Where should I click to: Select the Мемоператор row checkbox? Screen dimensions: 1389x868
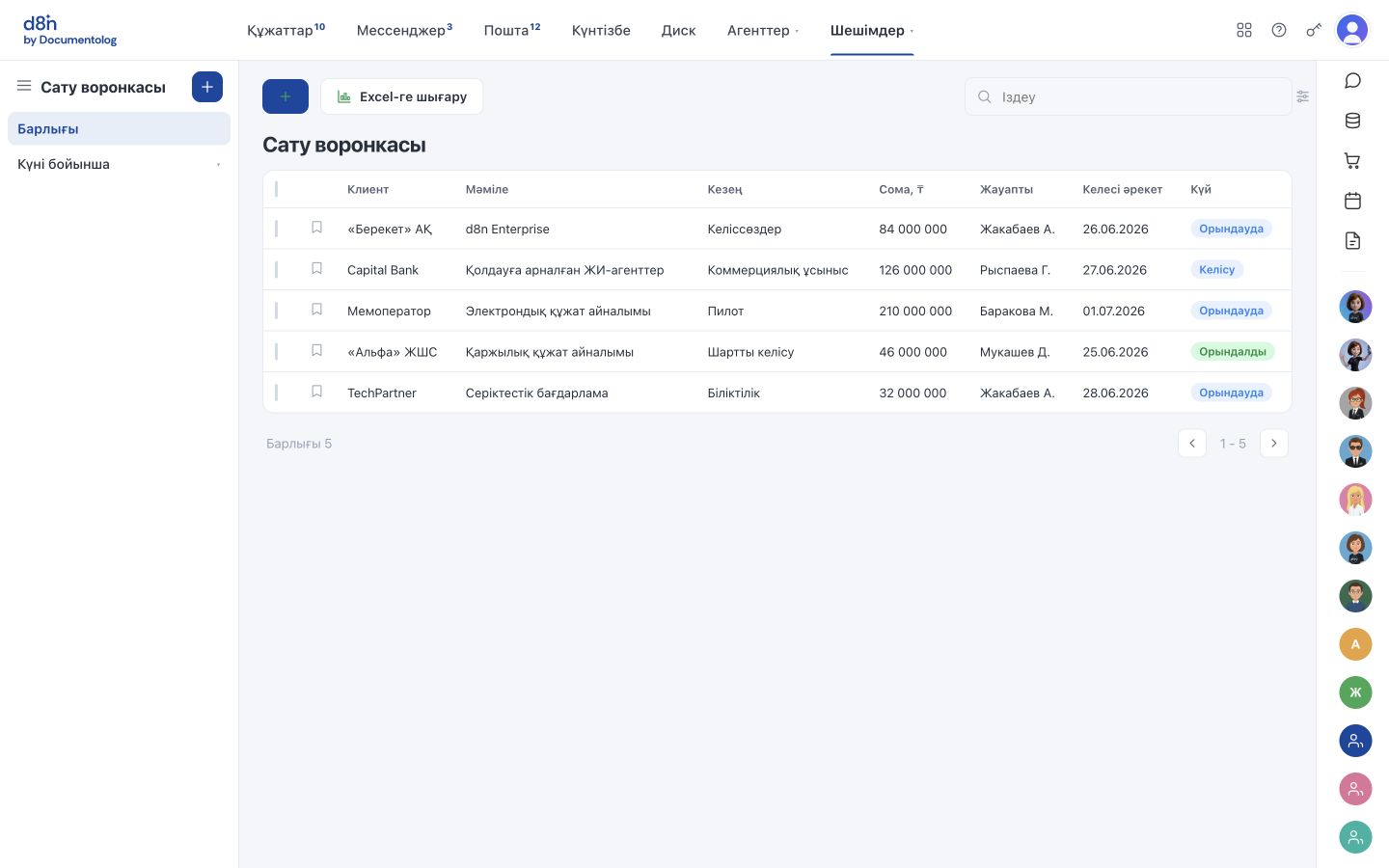click(277, 311)
